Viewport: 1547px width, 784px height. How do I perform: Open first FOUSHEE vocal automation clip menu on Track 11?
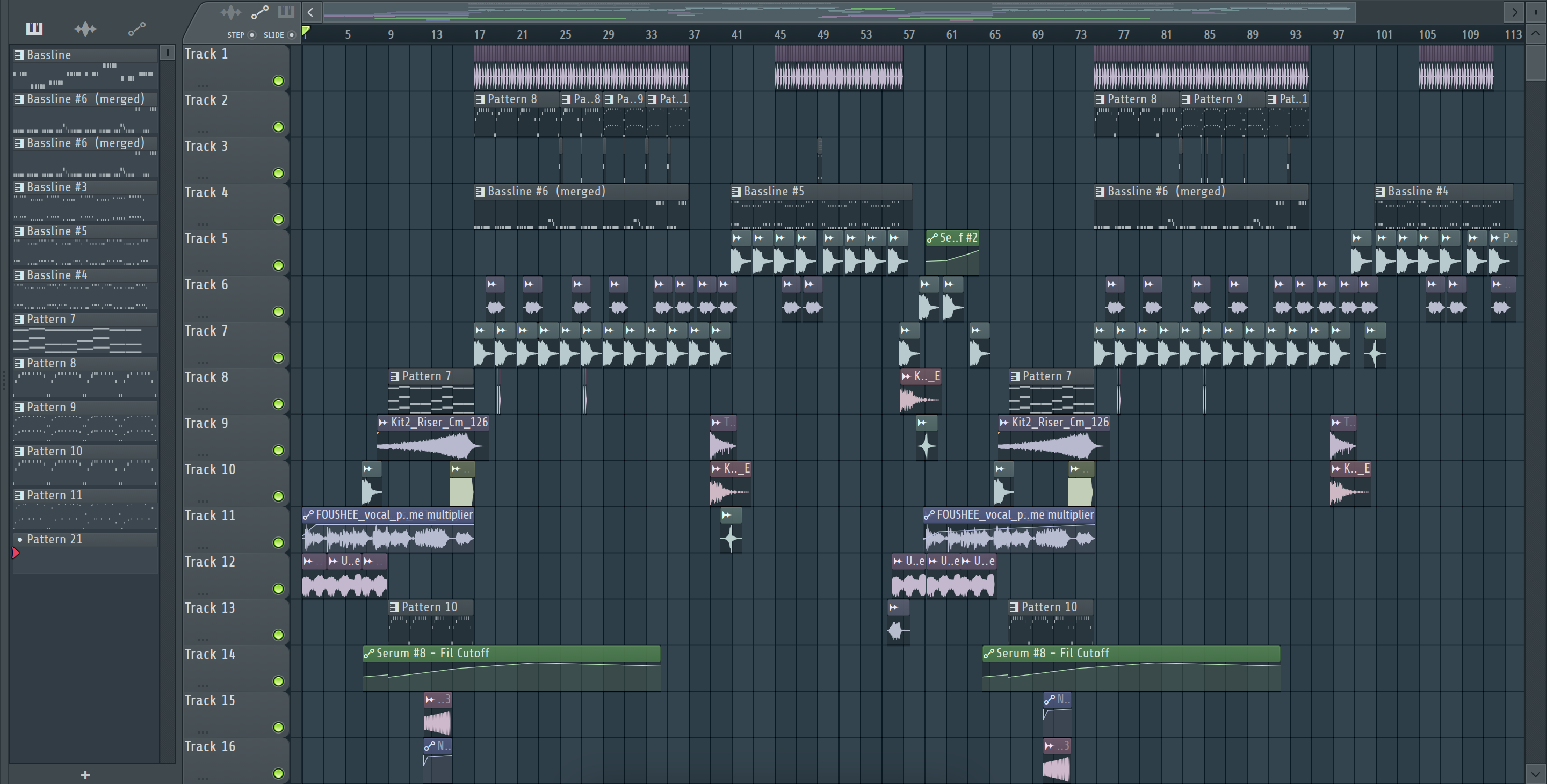pos(308,515)
